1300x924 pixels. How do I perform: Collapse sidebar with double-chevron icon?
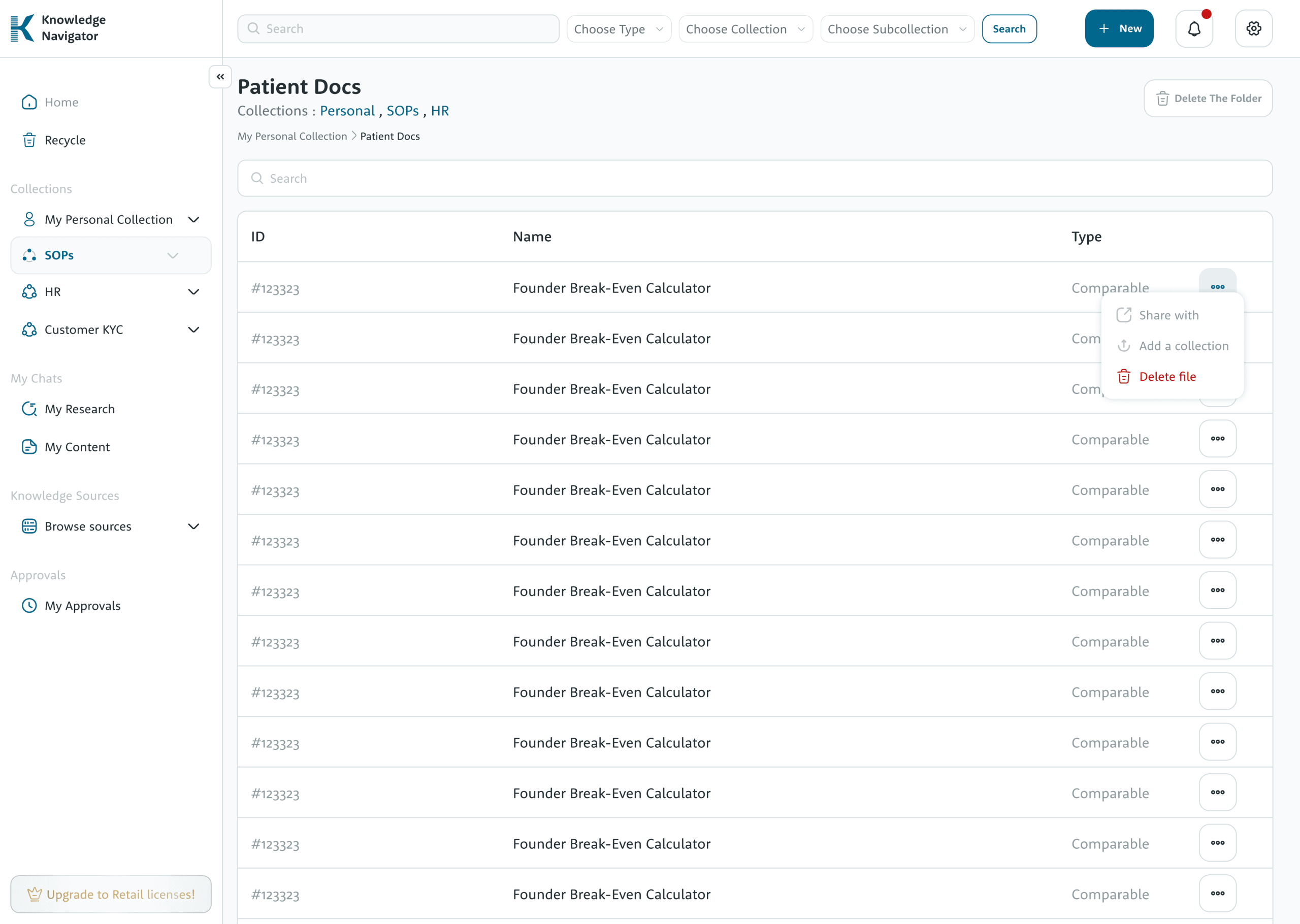click(220, 77)
